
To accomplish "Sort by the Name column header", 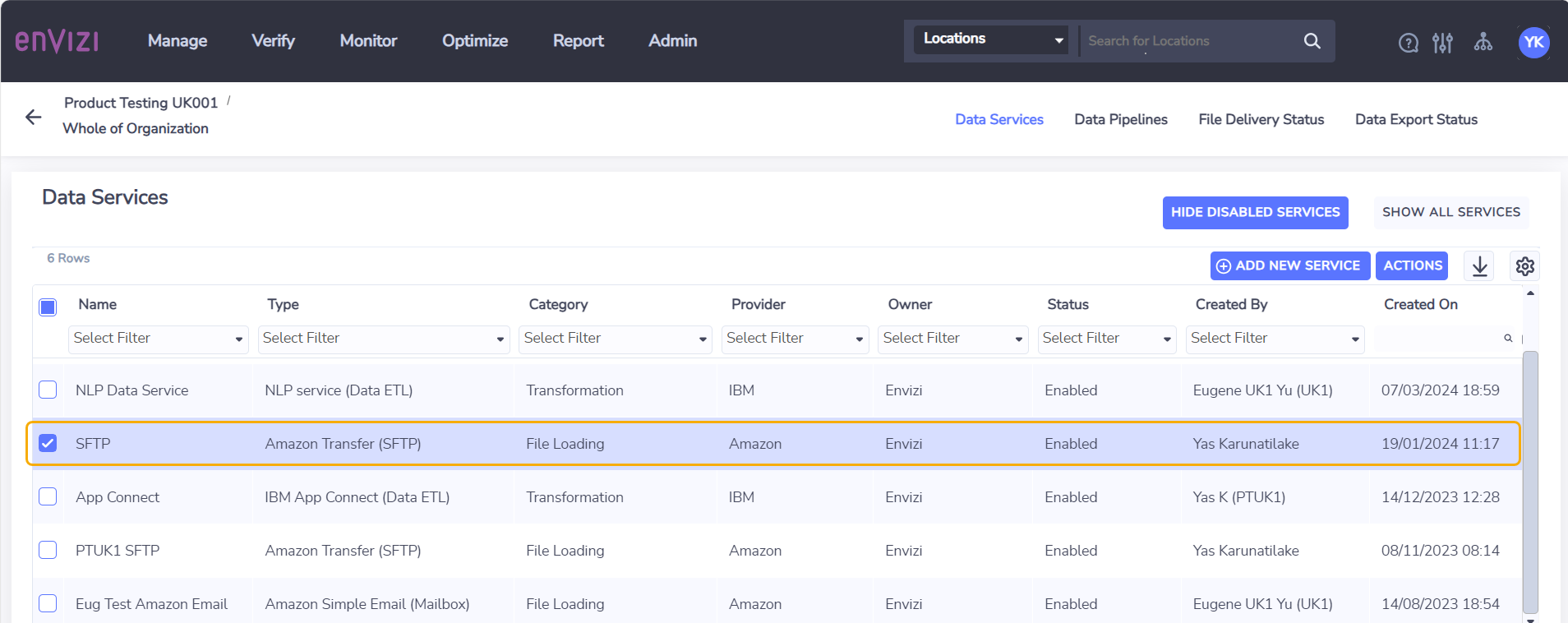I will [97, 305].
